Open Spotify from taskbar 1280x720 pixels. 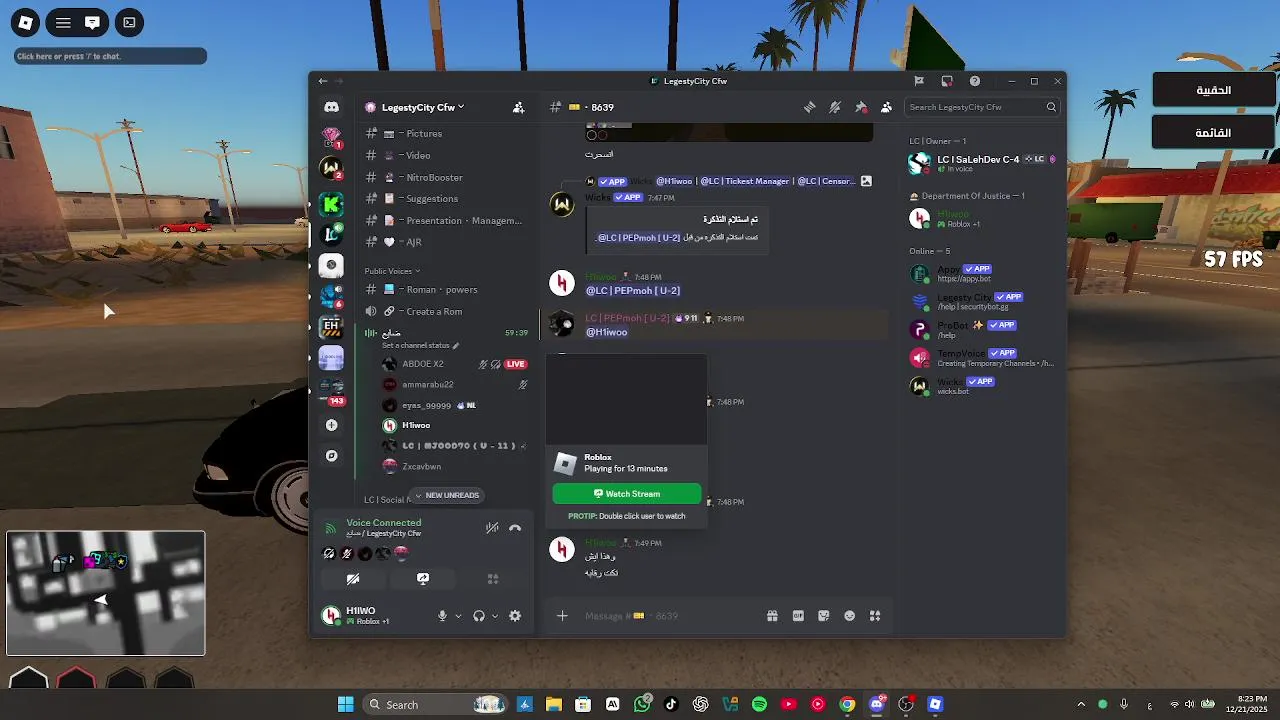[759, 704]
